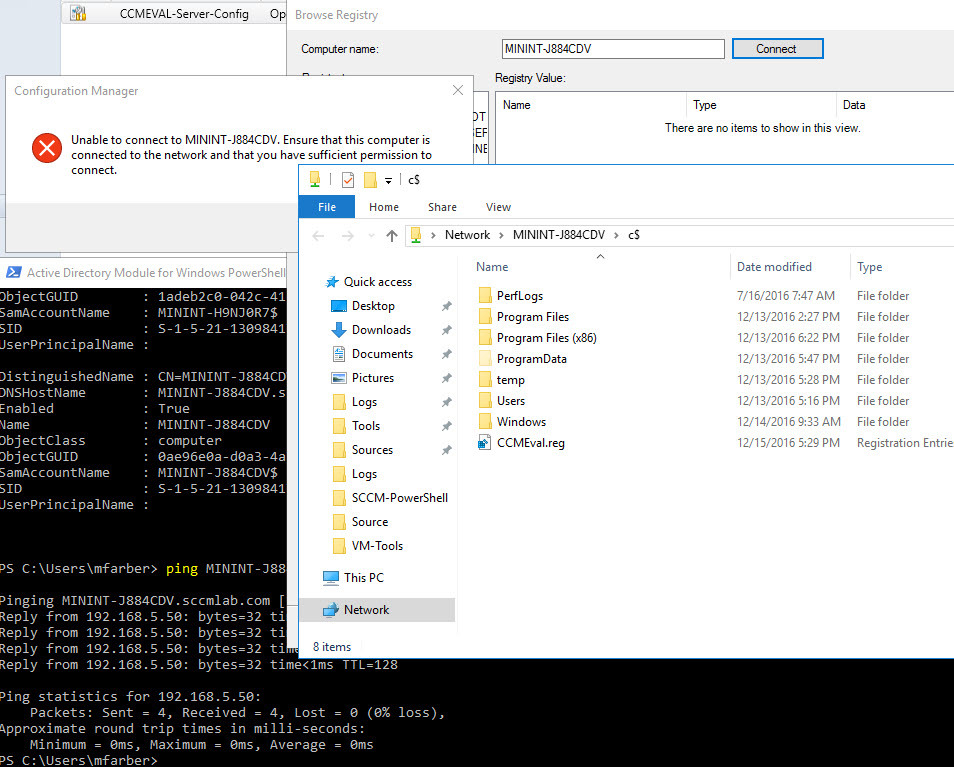Click Network in the address breadcrumb
This screenshot has width=954, height=767.
pyautogui.click(x=467, y=235)
